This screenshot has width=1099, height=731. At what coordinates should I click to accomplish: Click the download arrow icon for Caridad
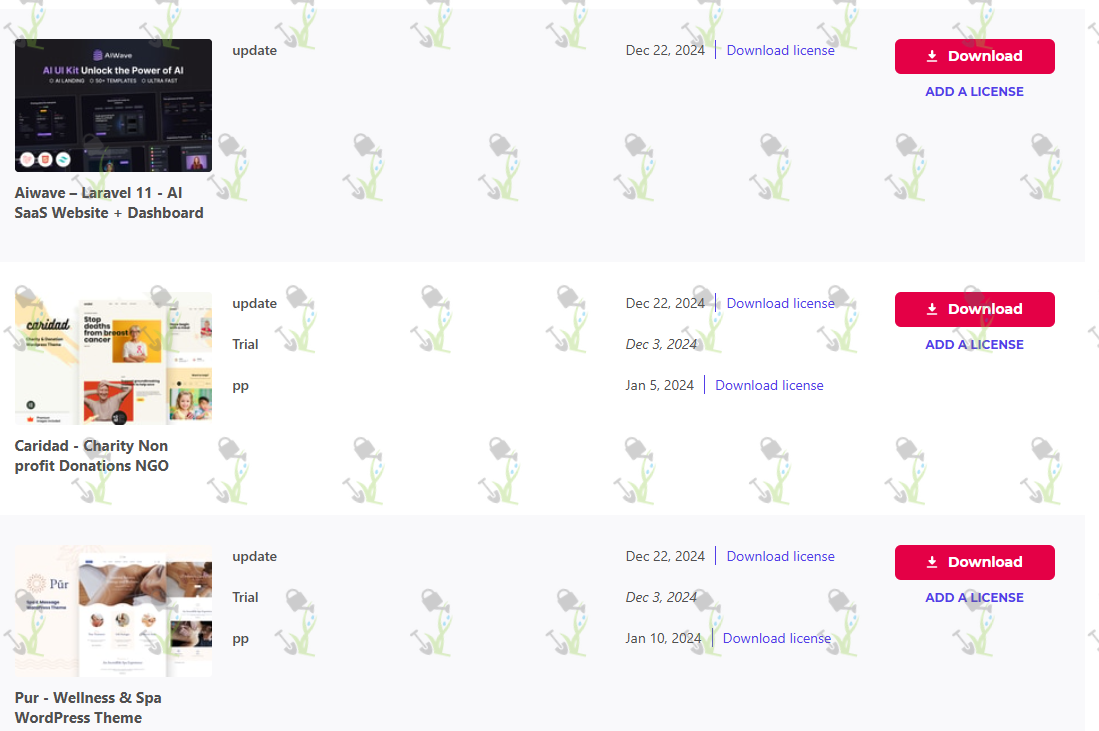[x=931, y=309]
